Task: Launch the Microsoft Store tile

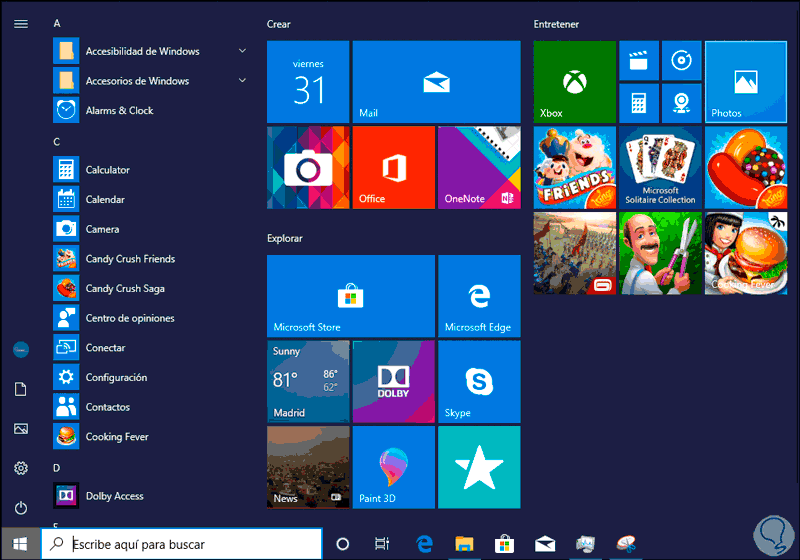Action: coord(351,296)
